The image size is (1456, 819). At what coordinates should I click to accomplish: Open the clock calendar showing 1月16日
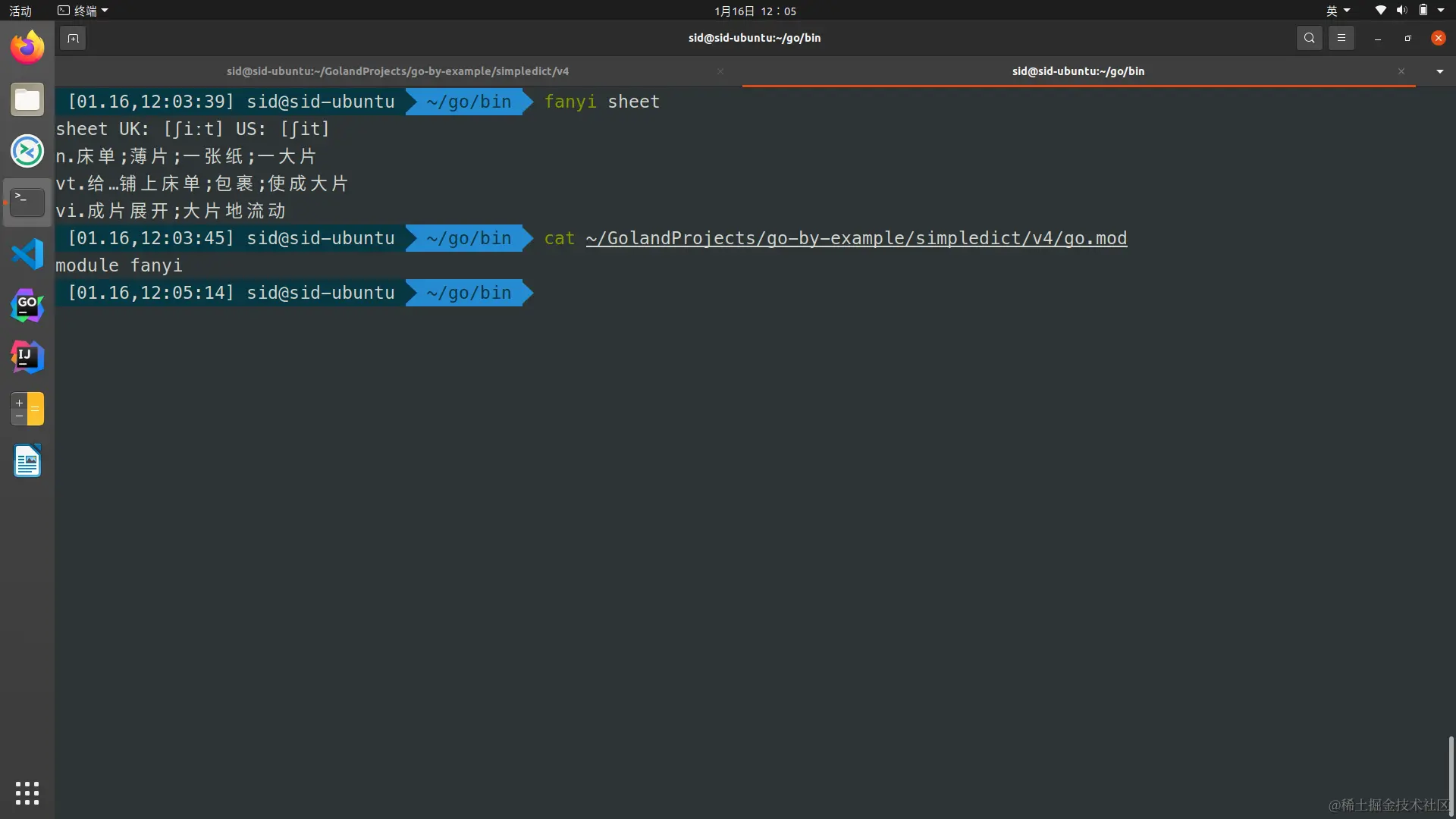pyautogui.click(x=755, y=11)
